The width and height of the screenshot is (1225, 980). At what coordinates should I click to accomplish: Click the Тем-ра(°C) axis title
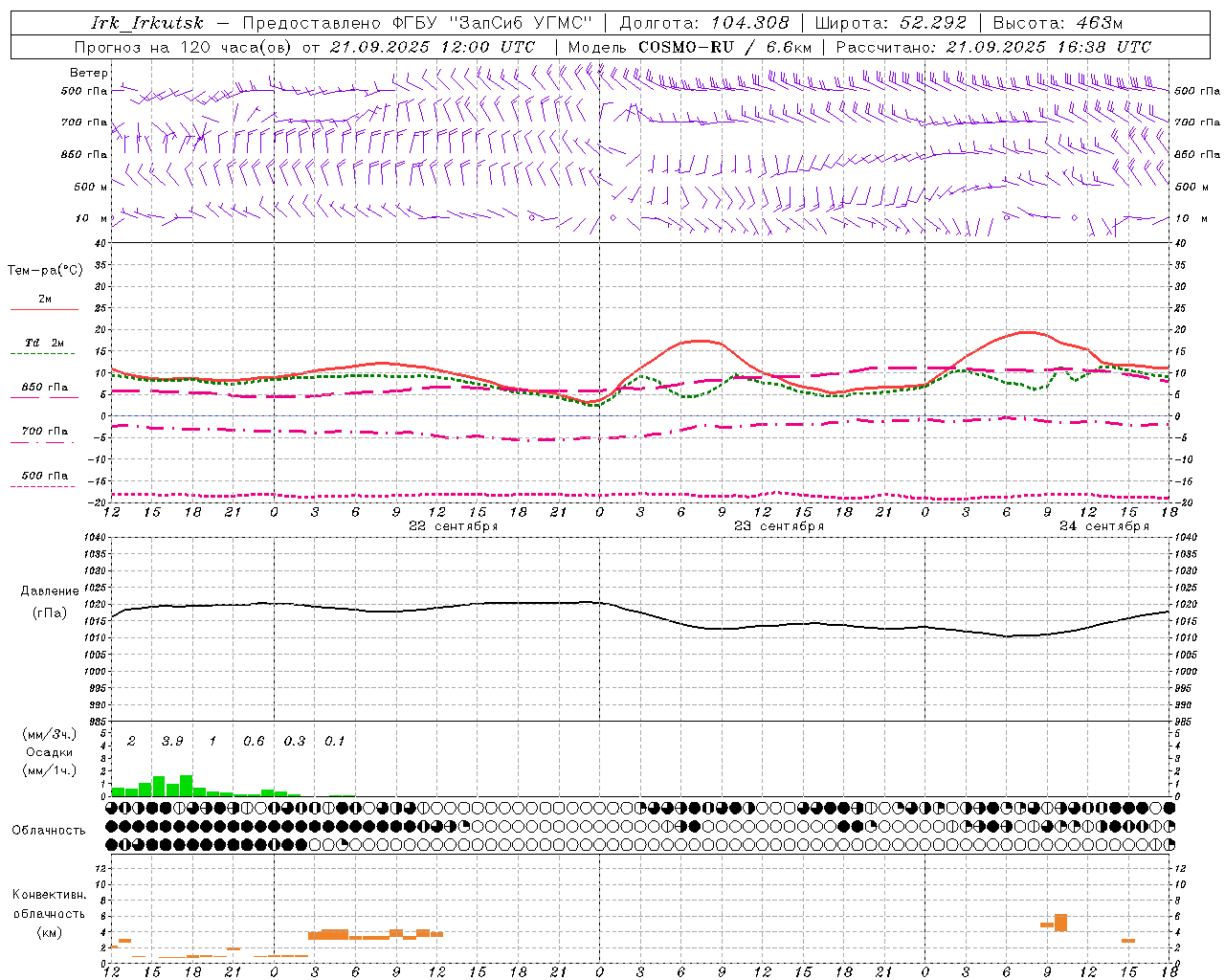[45, 270]
